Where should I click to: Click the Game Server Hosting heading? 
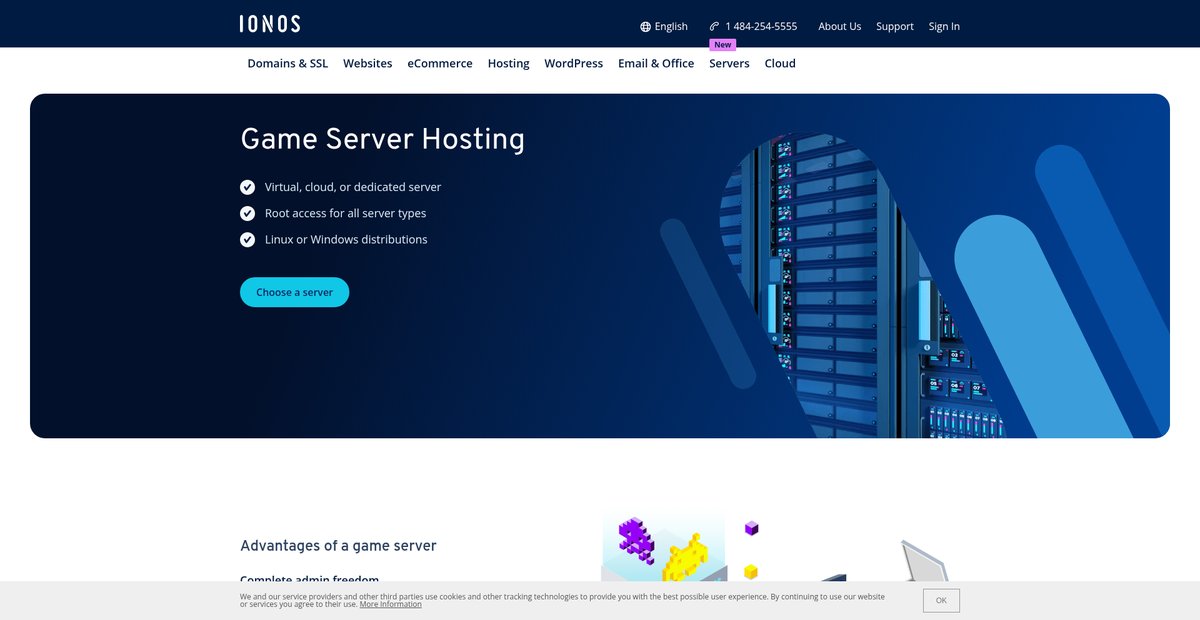click(382, 139)
